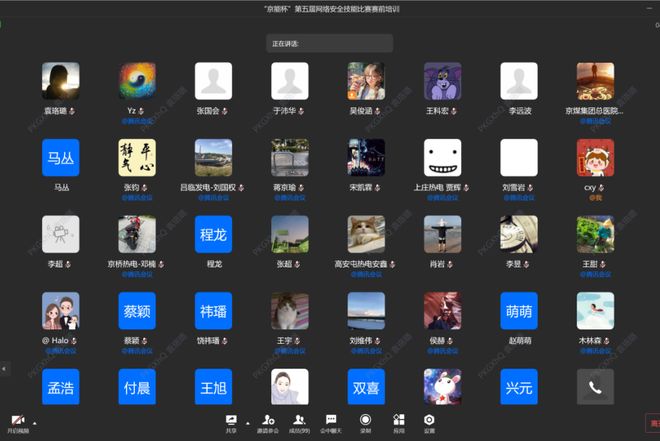Select participant 袁珞璐's avatar

pos(61,81)
